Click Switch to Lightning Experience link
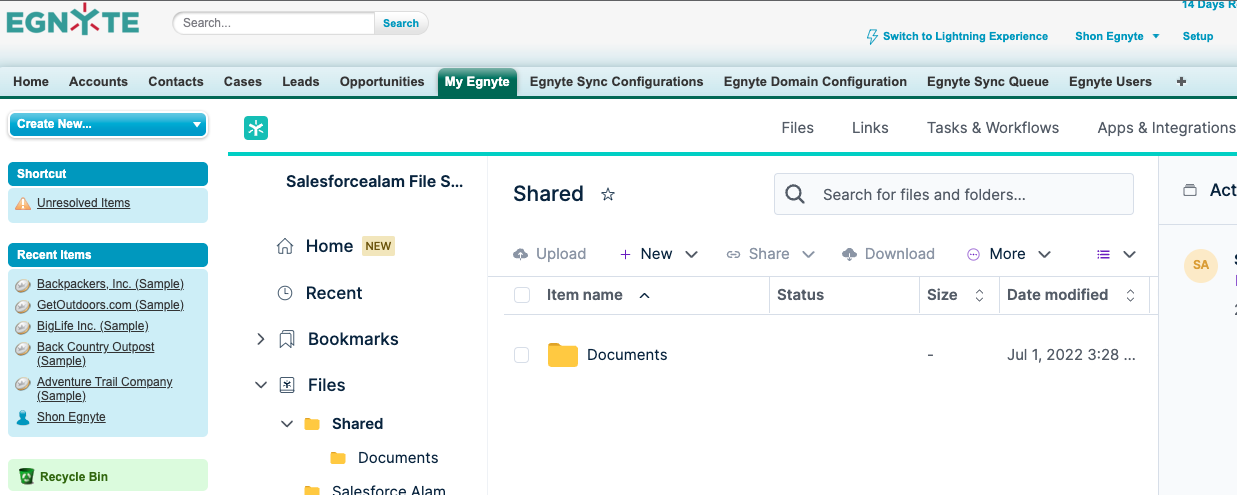Image resolution: width=1237 pixels, height=495 pixels. click(965, 36)
